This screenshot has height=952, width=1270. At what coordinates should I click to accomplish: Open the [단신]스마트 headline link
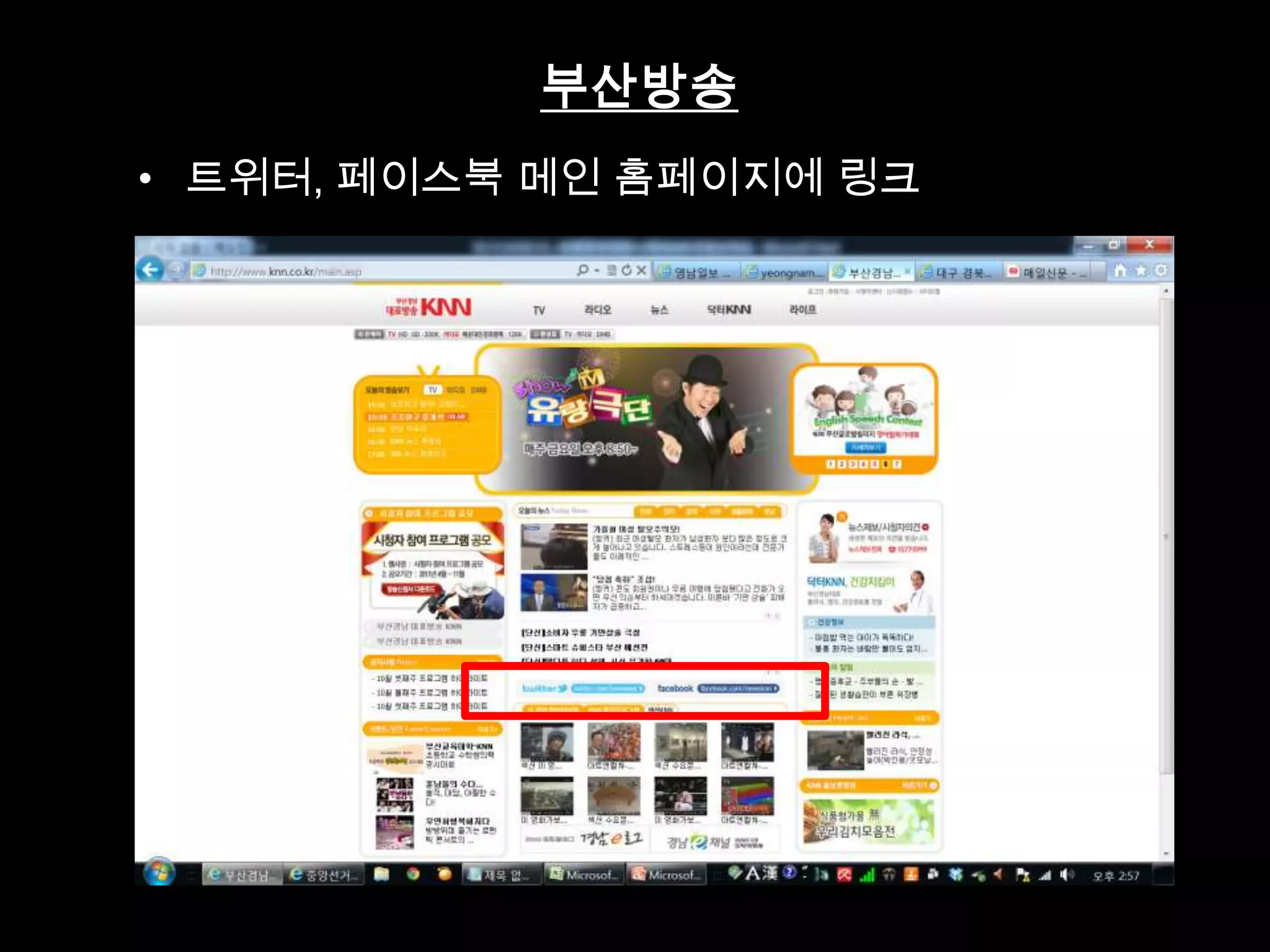584,647
